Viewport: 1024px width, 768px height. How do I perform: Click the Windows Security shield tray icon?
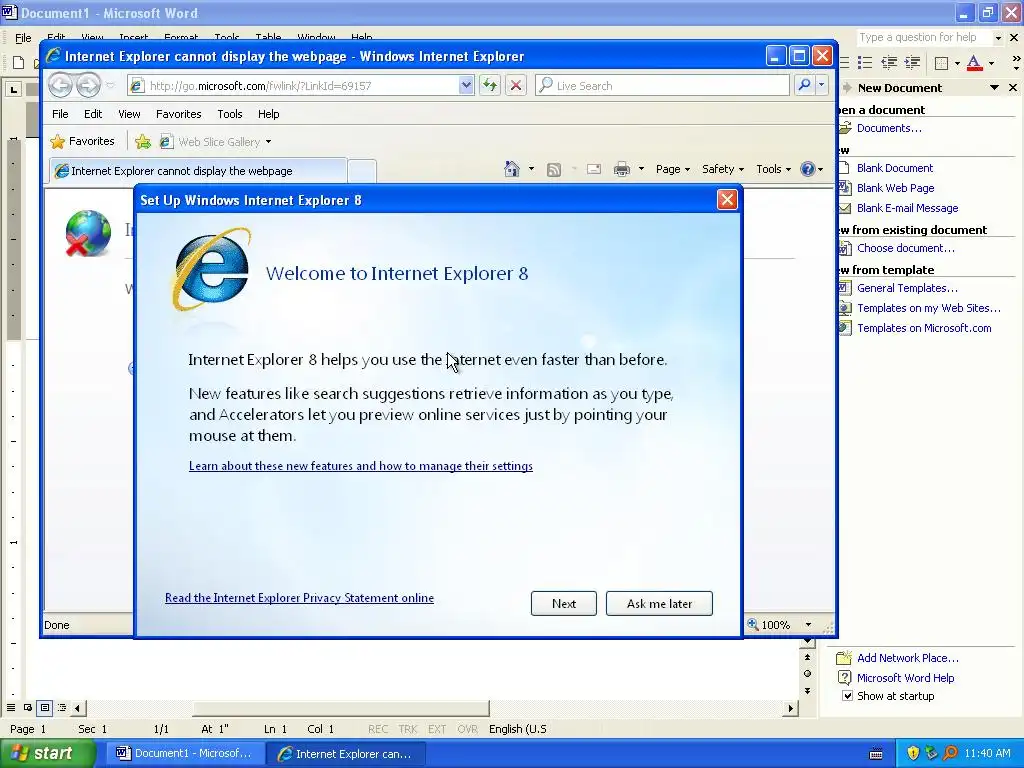pyautogui.click(x=912, y=754)
